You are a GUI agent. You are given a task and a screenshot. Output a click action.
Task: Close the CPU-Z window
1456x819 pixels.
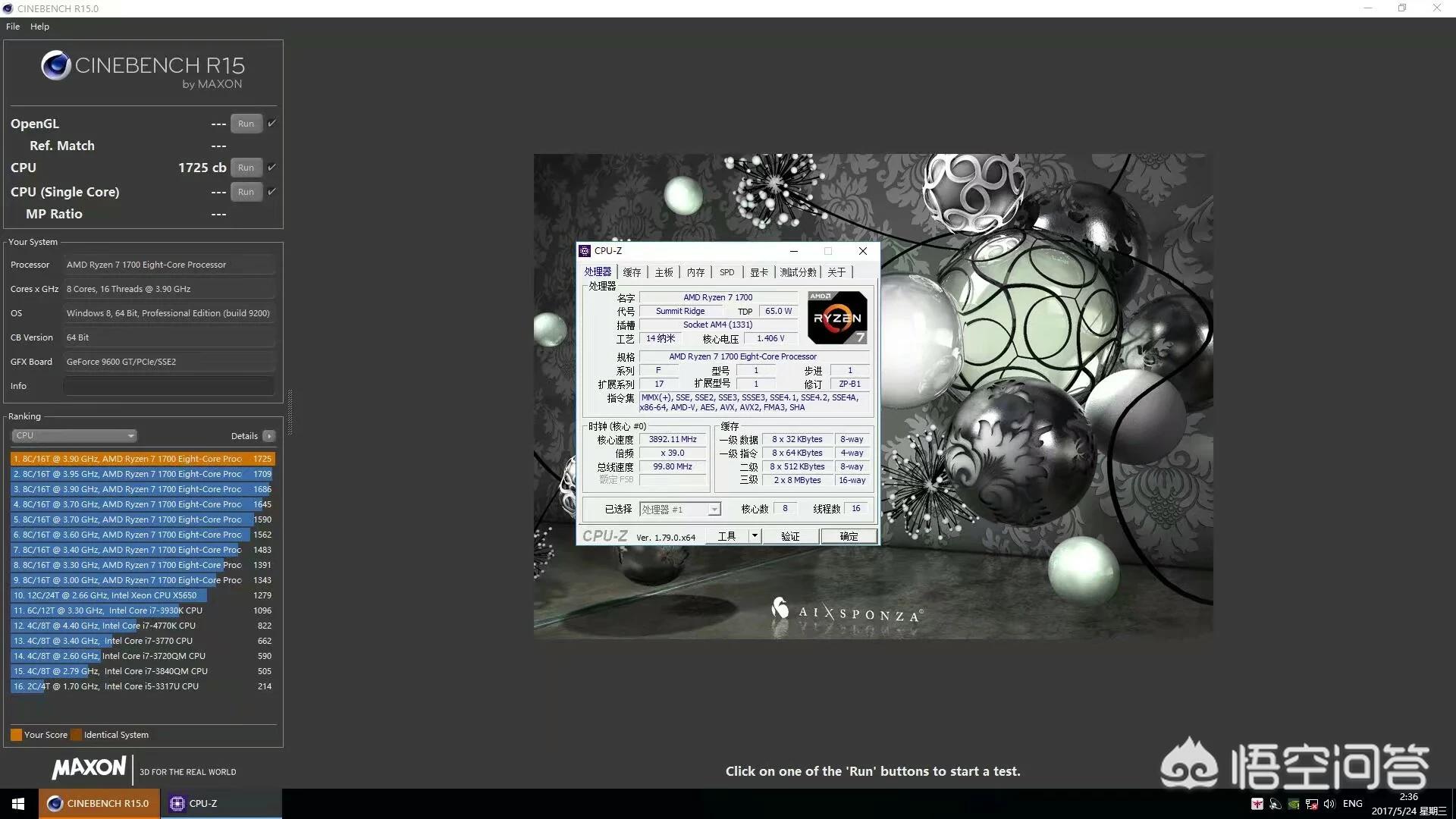(x=862, y=251)
